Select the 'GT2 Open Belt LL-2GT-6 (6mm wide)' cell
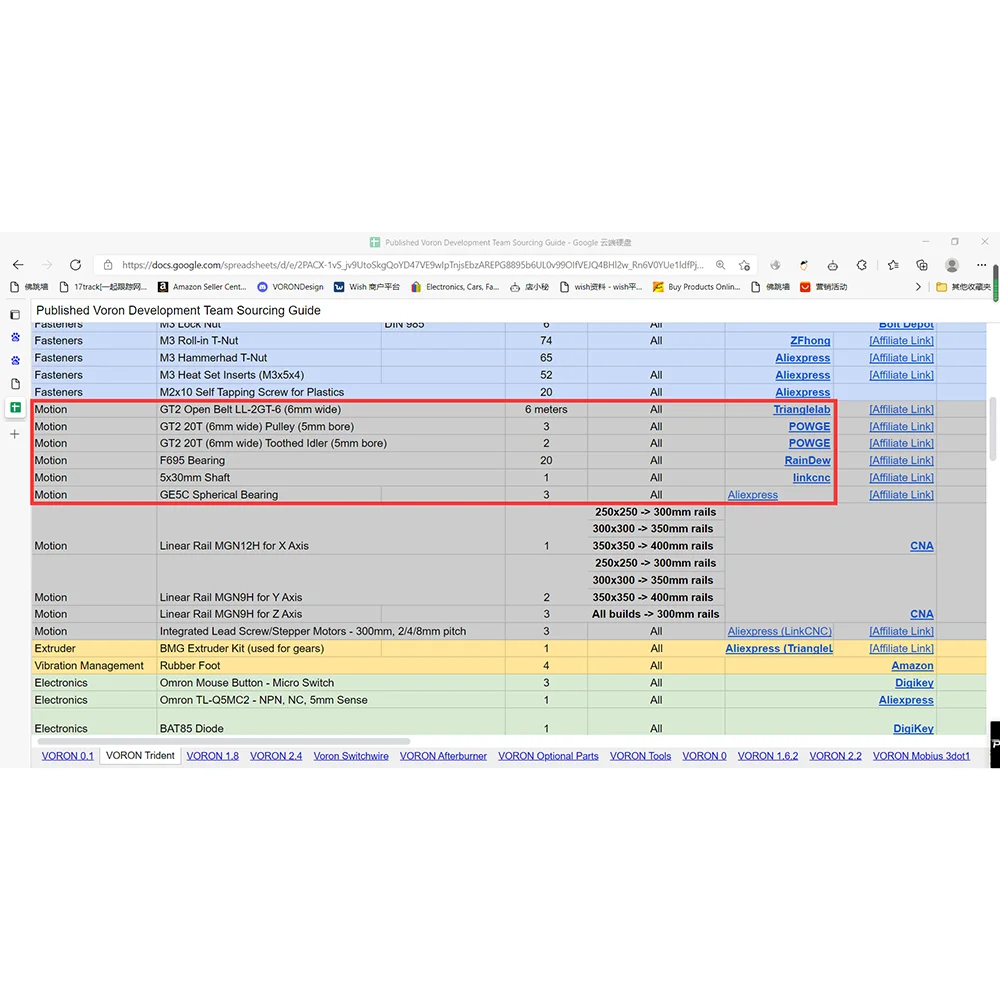The height and width of the screenshot is (1000, 1000). [x=331, y=409]
